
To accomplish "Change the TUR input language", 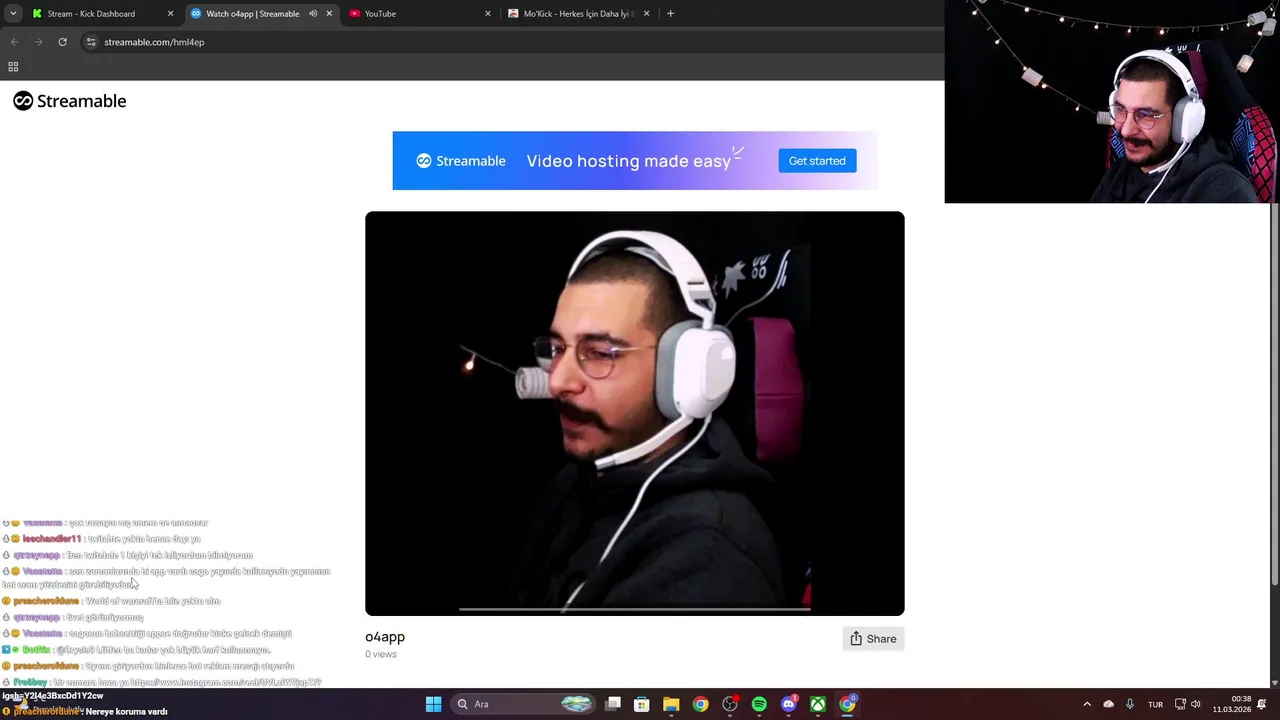I will tap(1155, 704).
